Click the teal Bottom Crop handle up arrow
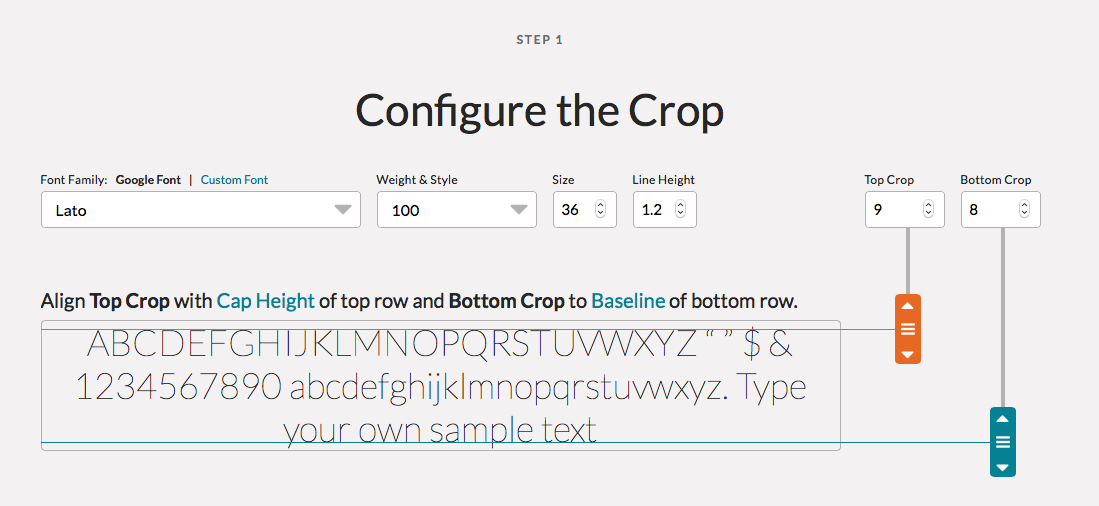Screen dimensions: 1099x506 tap(1002, 418)
